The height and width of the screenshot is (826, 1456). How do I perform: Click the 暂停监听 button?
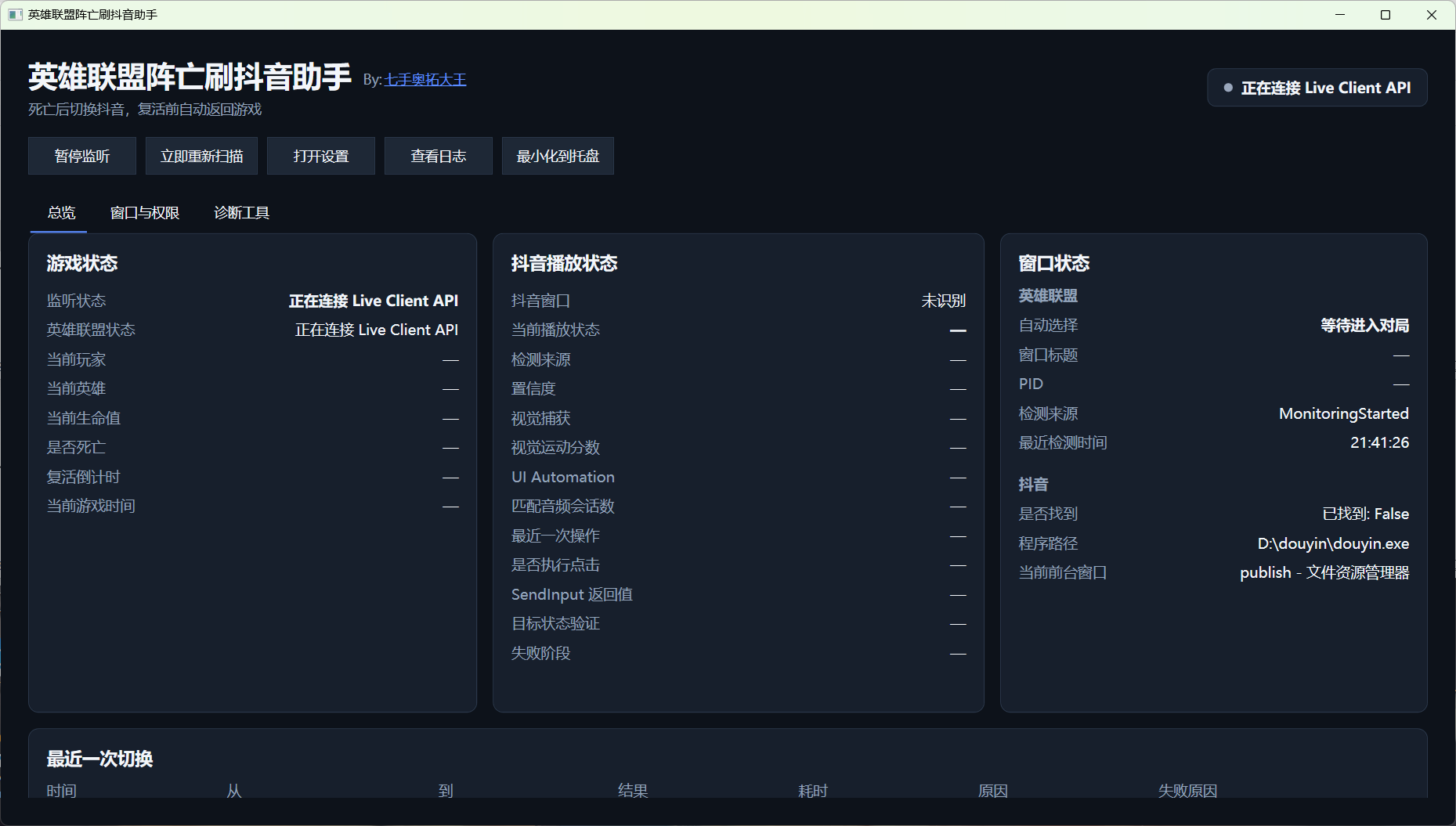[x=82, y=156]
